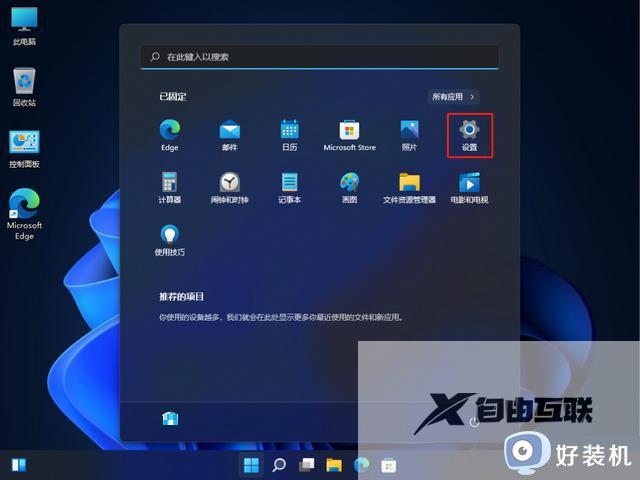Select Microsoft Edge desktop shortcut
The width and height of the screenshot is (640, 480).
[x=24, y=214]
